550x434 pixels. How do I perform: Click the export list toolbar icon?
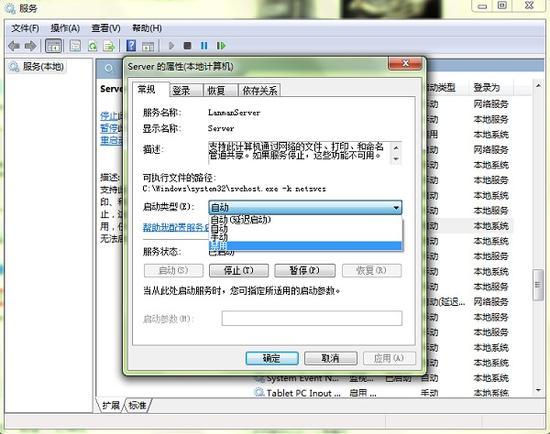tap(109, 46)
